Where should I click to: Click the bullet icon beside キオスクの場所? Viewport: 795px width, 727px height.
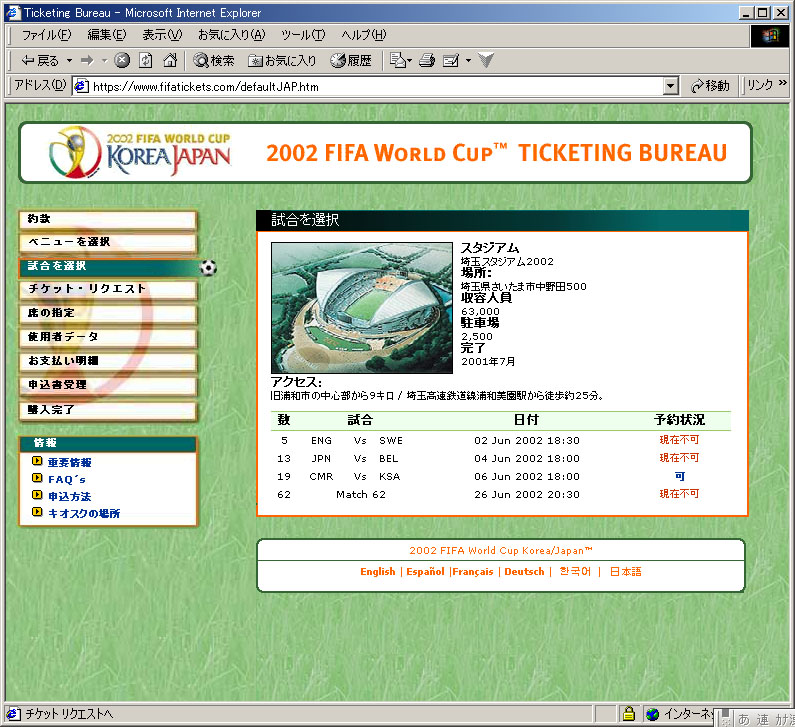tap(37, 512)
